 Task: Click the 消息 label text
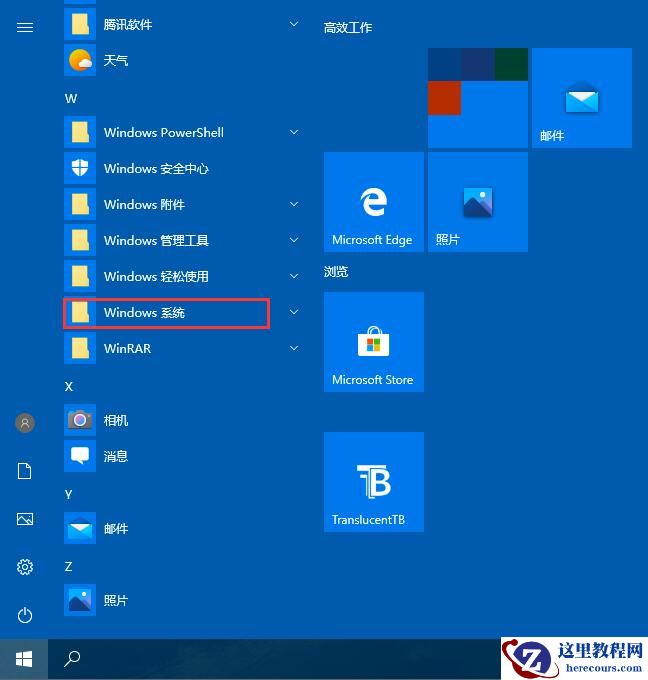[x=116, y=456]
